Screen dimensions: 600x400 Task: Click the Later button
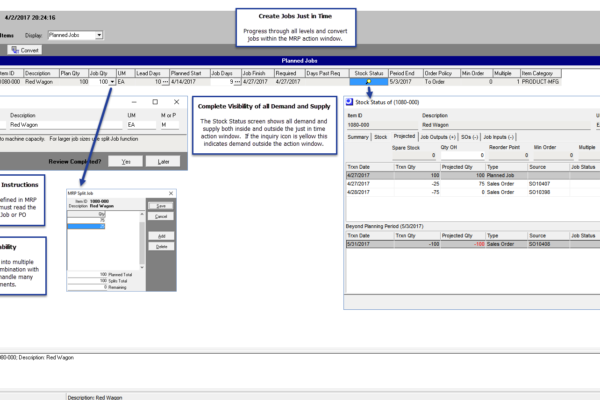[163, 162]
